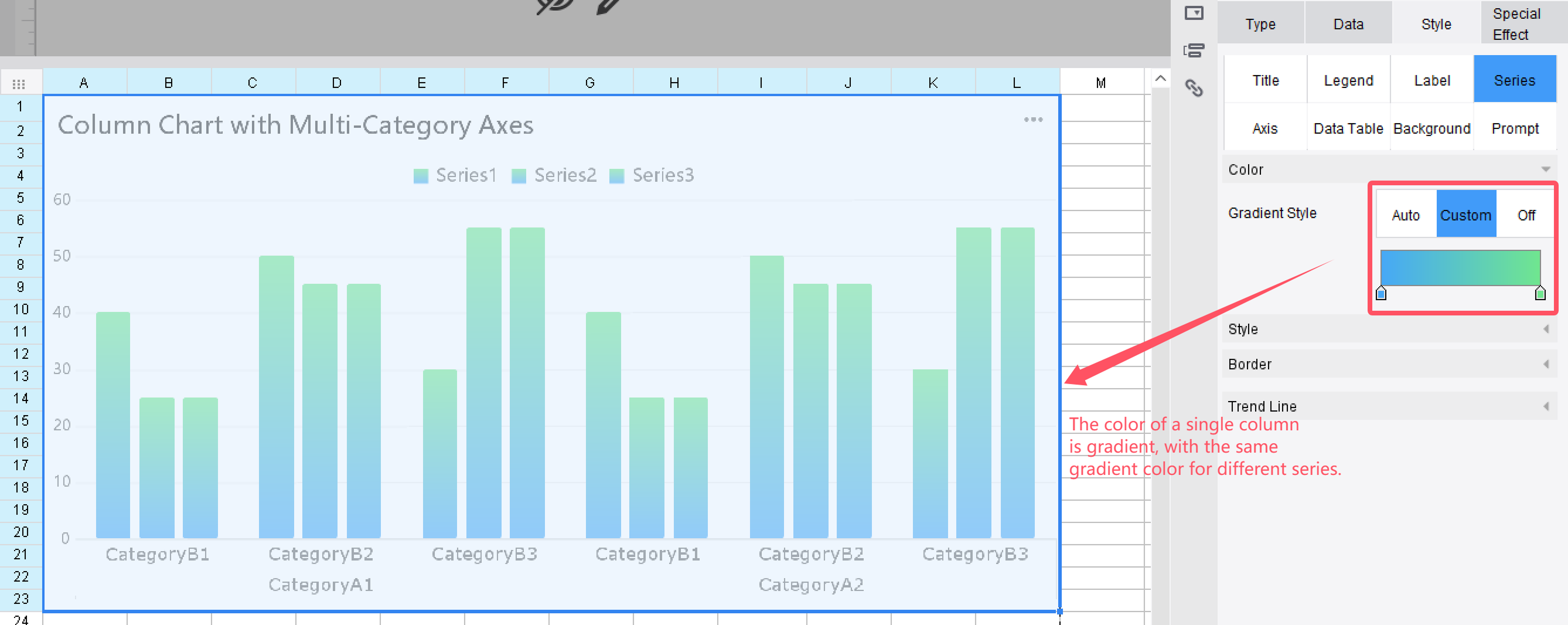1568x625 pixels.
Task: Select row 1 header
Action: [21, 107]
